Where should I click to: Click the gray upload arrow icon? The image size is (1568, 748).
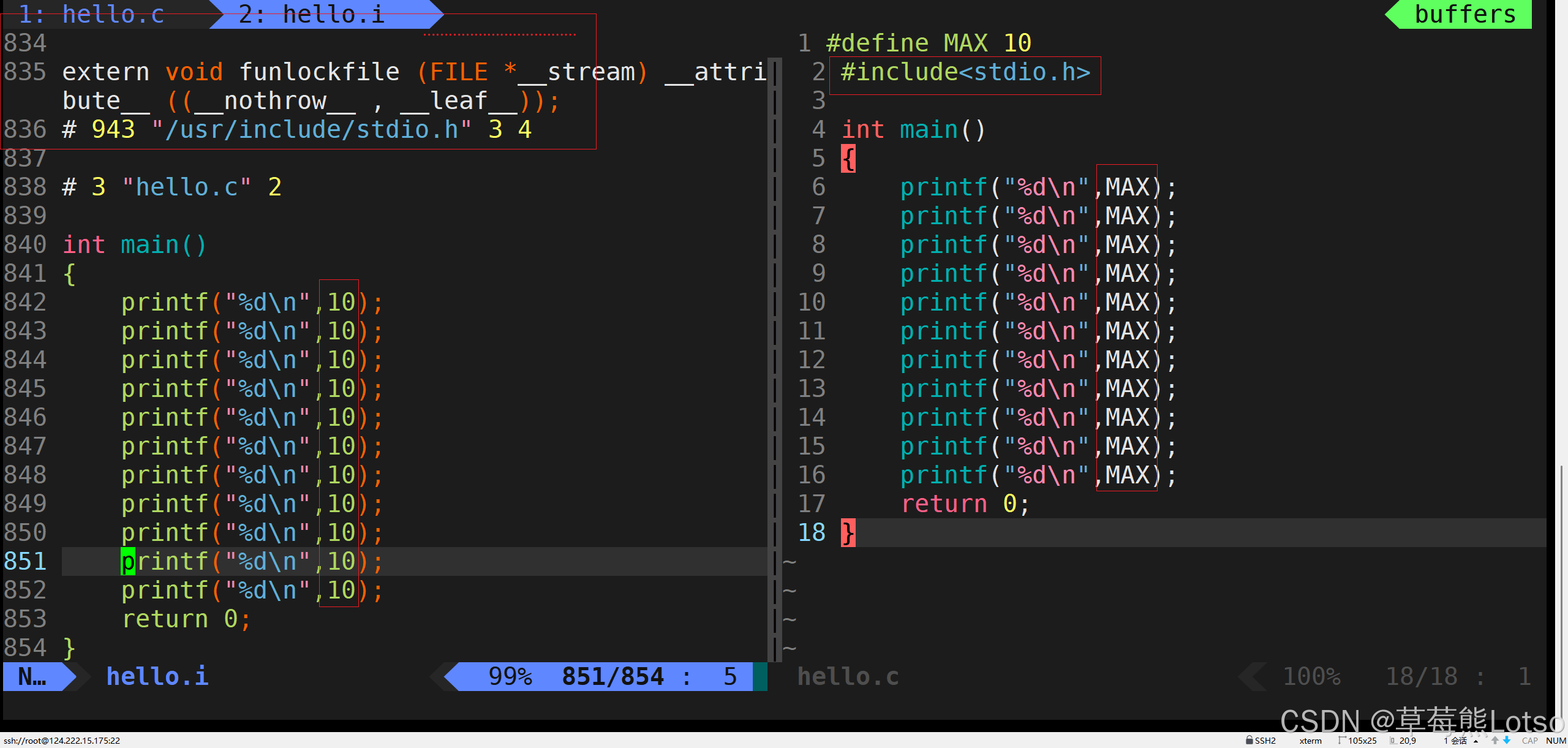click(x=1495, y=740)
